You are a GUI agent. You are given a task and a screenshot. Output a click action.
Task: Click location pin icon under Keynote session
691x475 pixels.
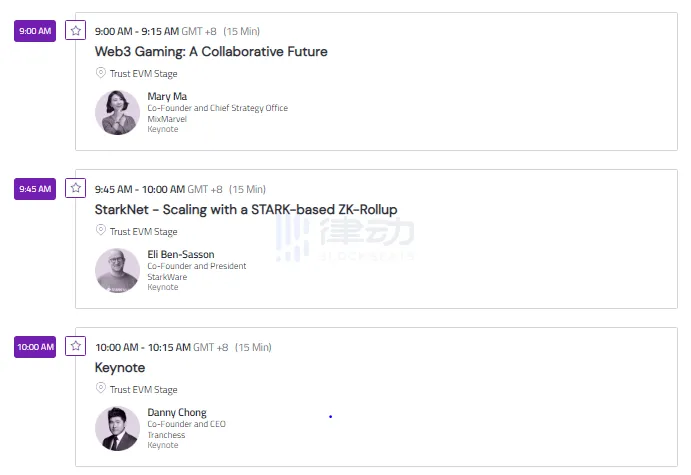tap(100, 389)
